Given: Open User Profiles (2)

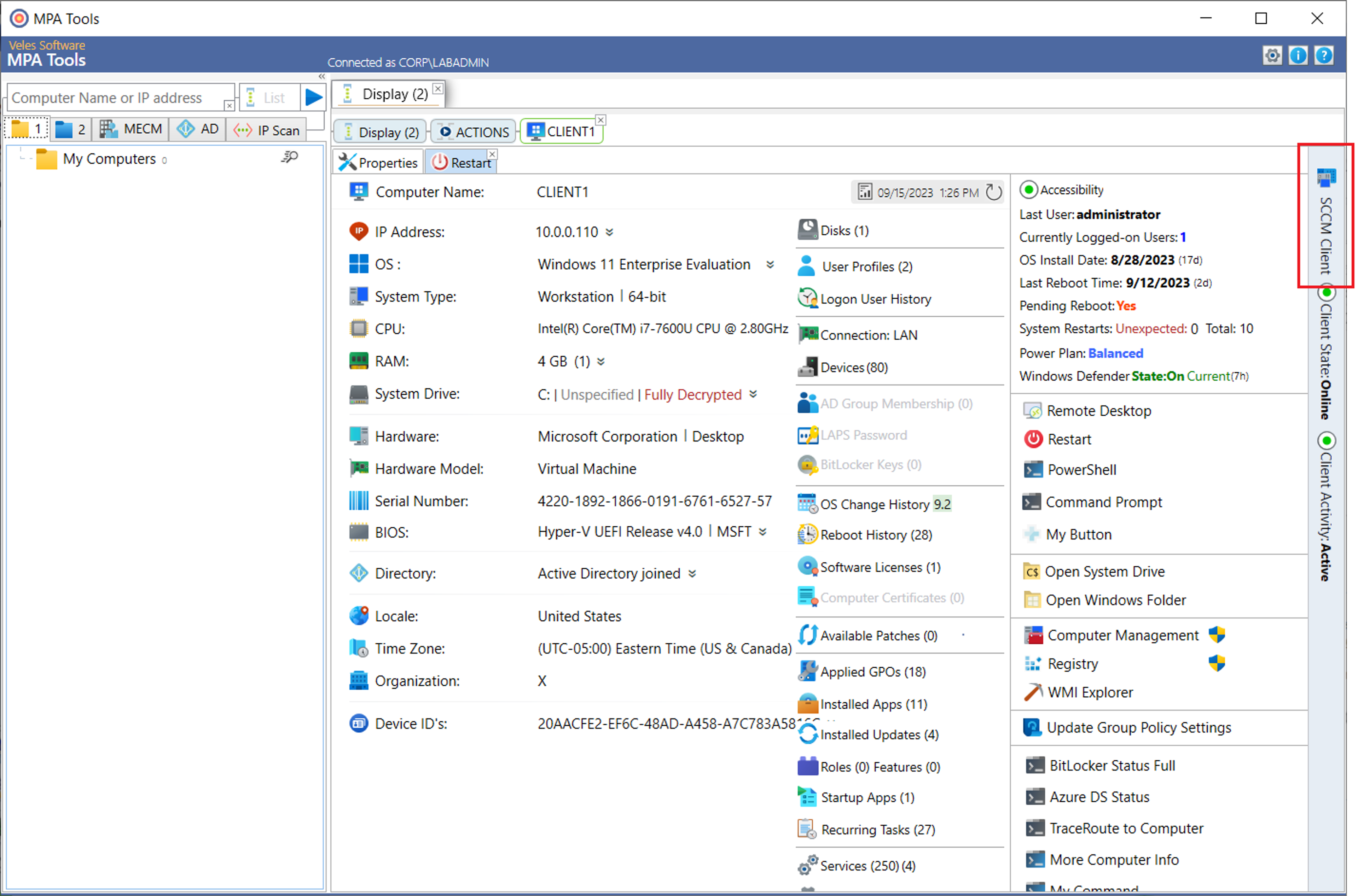Looking at the screenshot, I should click(x=855, y=266).
